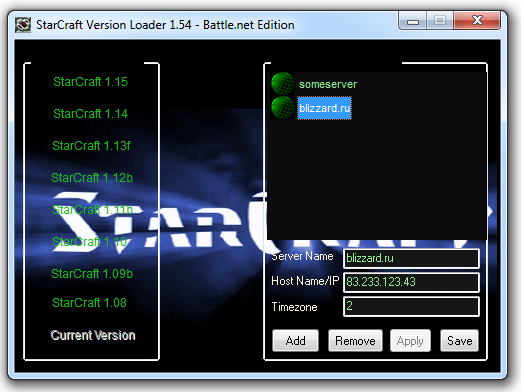Screen dimensions: 524x392
Task: Select the StarCraft 1.10 entry
Action: [x=90, y=242]
